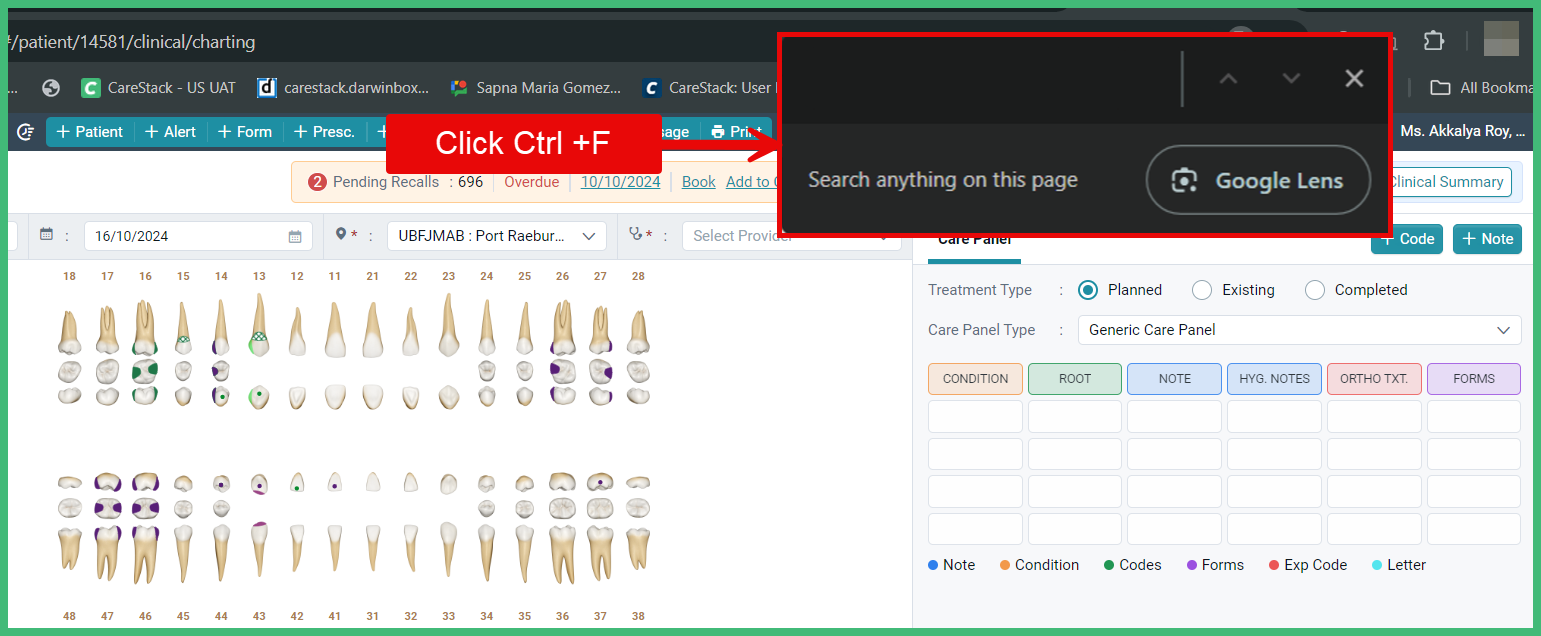Click the patient name Ms. Akkalya Roy

[1463, 131]
